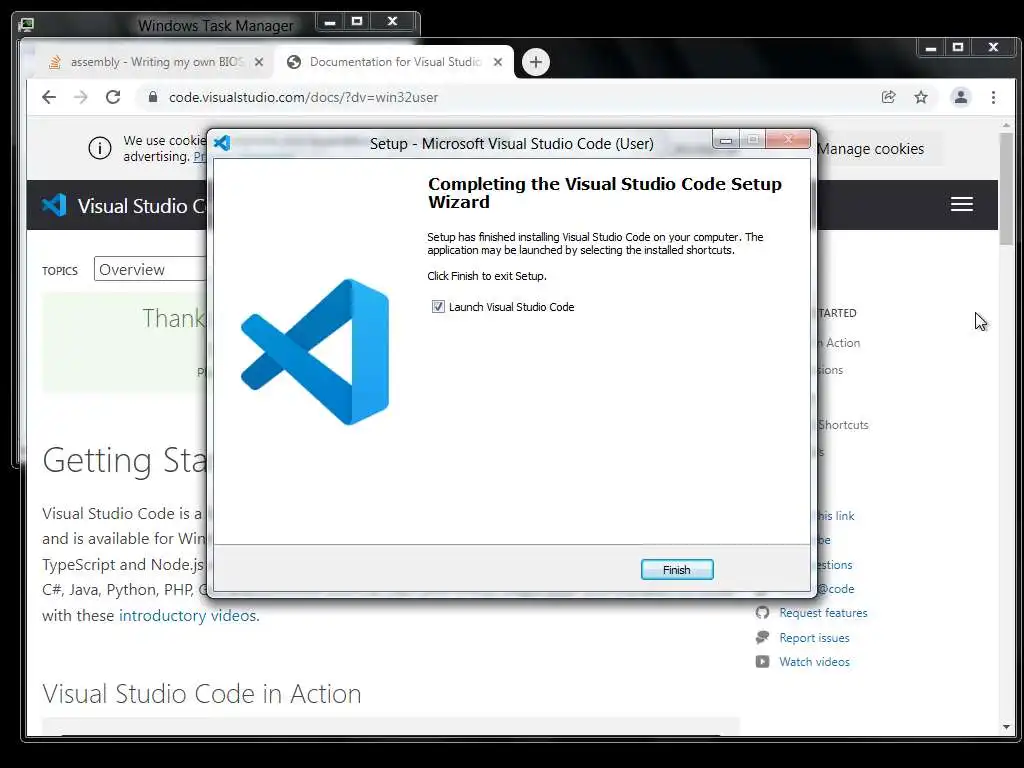Screen dimensions: 1024x768
Task: Click the browser forward arrow
Action: tap(80, 97)
